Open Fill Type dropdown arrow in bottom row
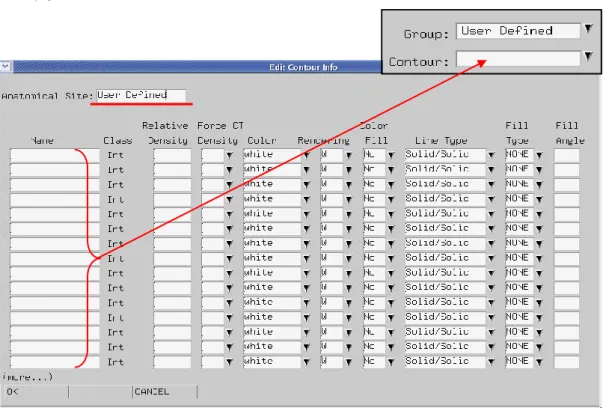 click(539, 362)
